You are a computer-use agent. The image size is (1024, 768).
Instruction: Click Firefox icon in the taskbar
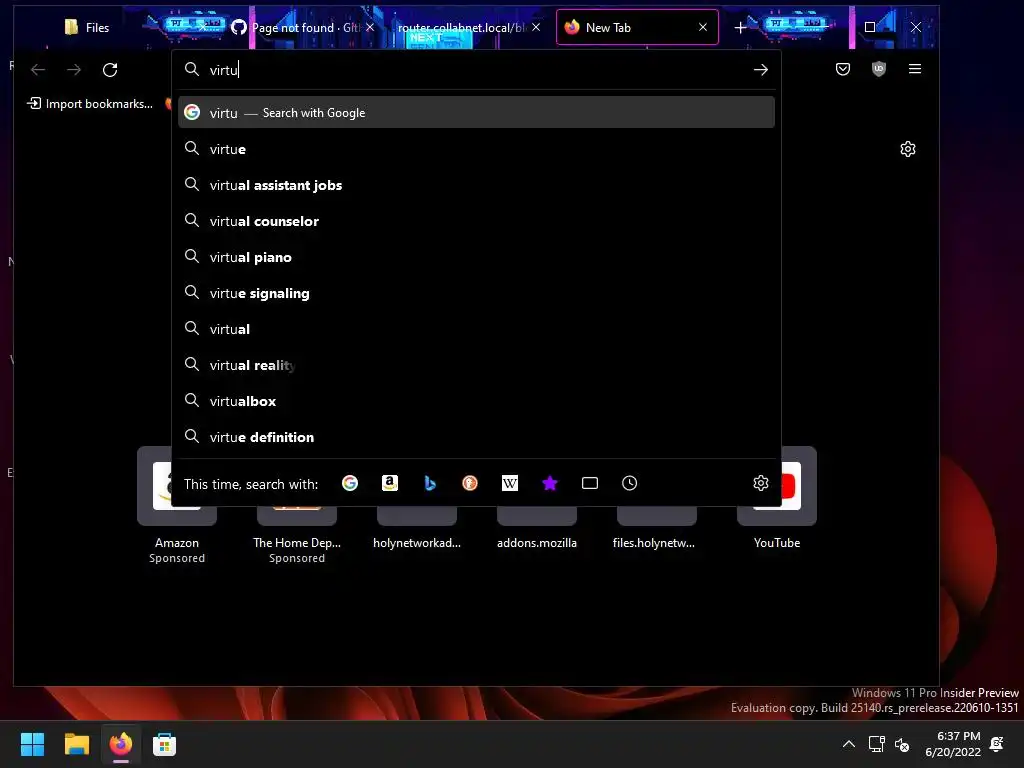point(120,744)
